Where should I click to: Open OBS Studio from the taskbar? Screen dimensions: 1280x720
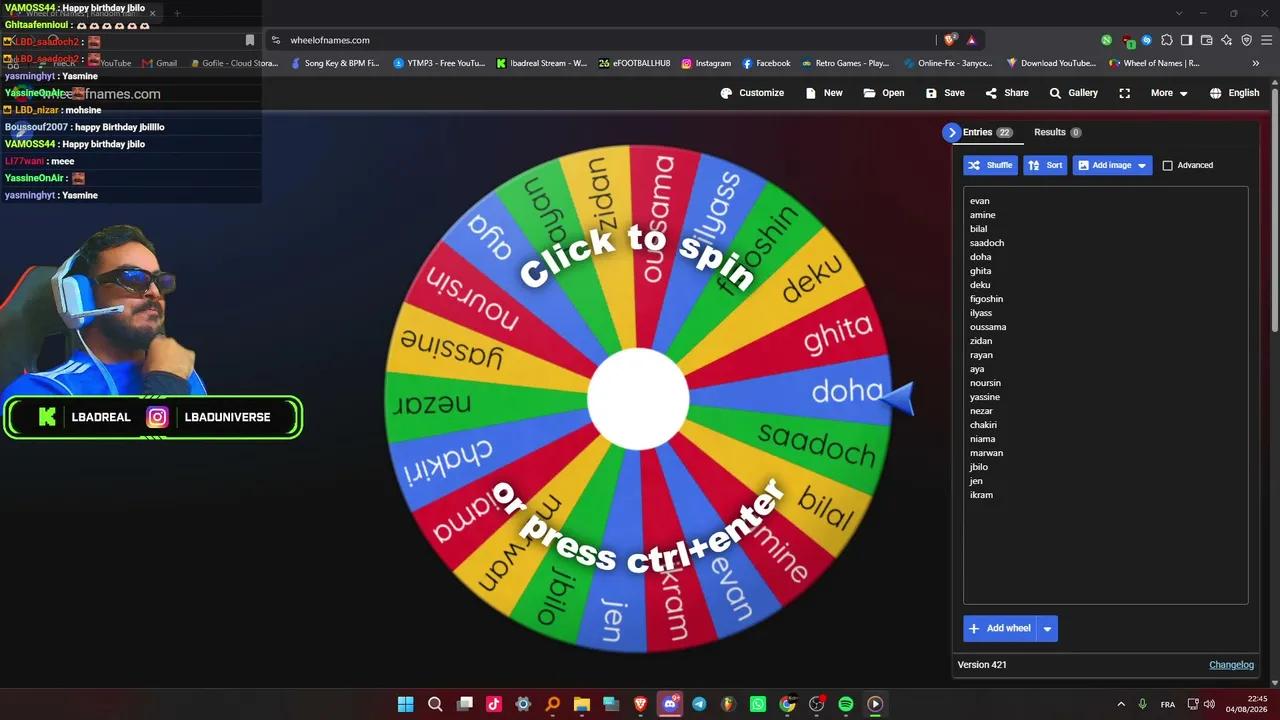[817, 704]
